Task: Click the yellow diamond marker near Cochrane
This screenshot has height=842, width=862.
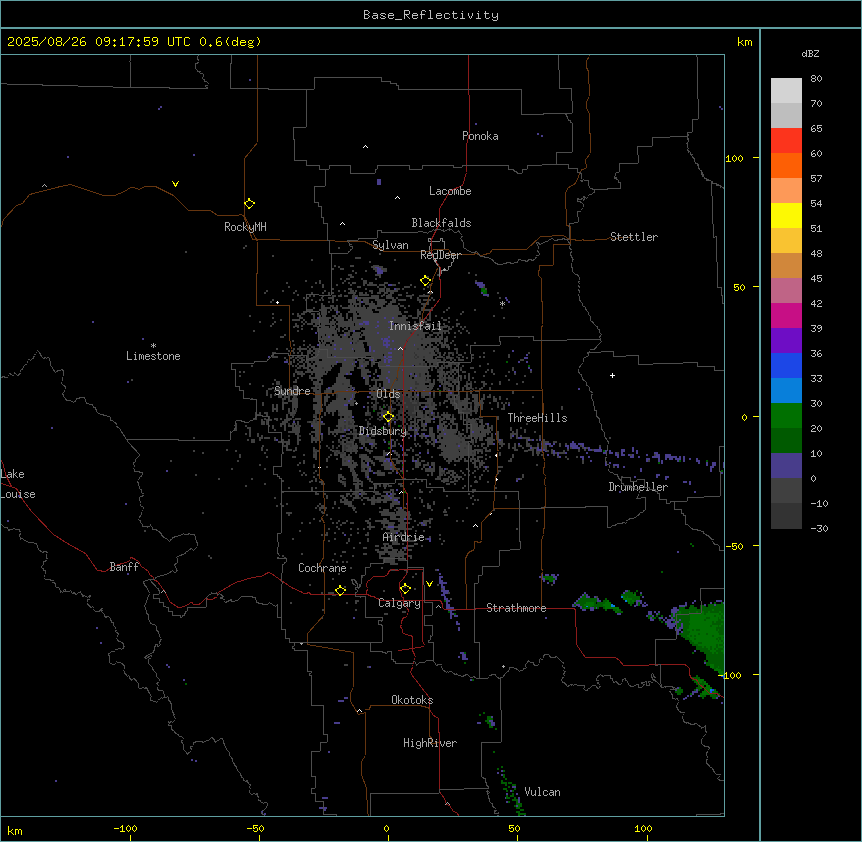Action: point(340,590)
